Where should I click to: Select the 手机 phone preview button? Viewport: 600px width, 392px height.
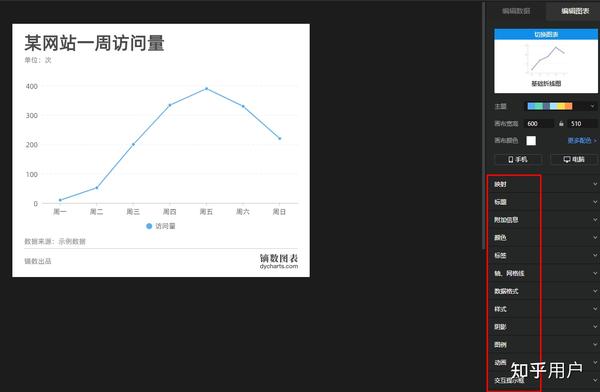(x=518, y=159)
